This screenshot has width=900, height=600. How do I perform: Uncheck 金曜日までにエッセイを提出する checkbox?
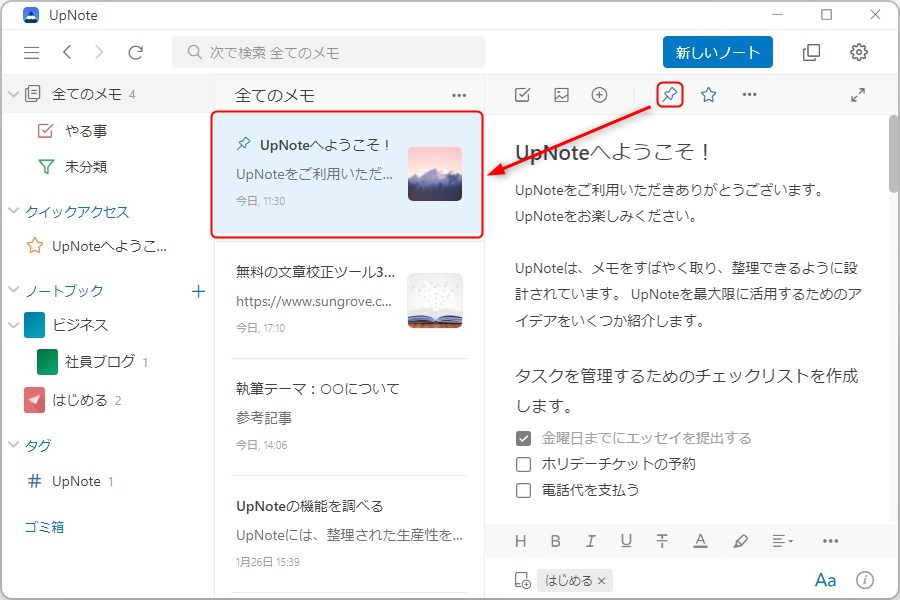(523, 439)
